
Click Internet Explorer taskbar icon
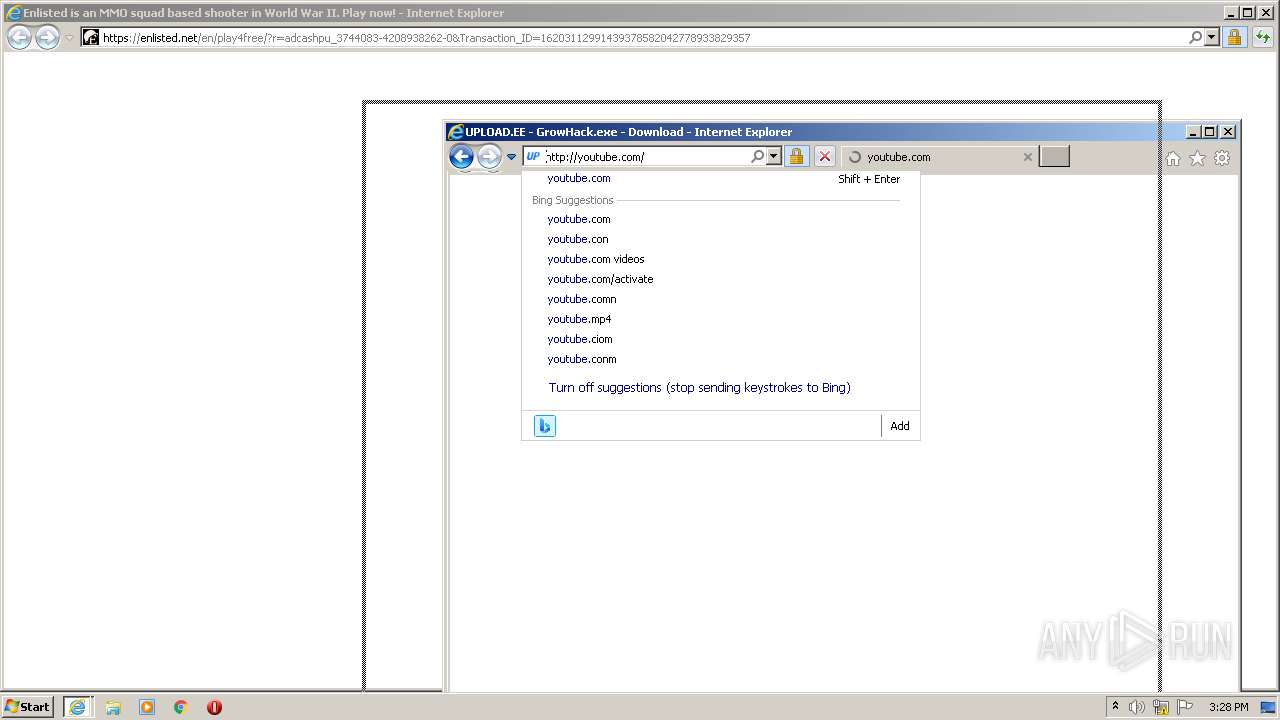(x=77, y=707)
